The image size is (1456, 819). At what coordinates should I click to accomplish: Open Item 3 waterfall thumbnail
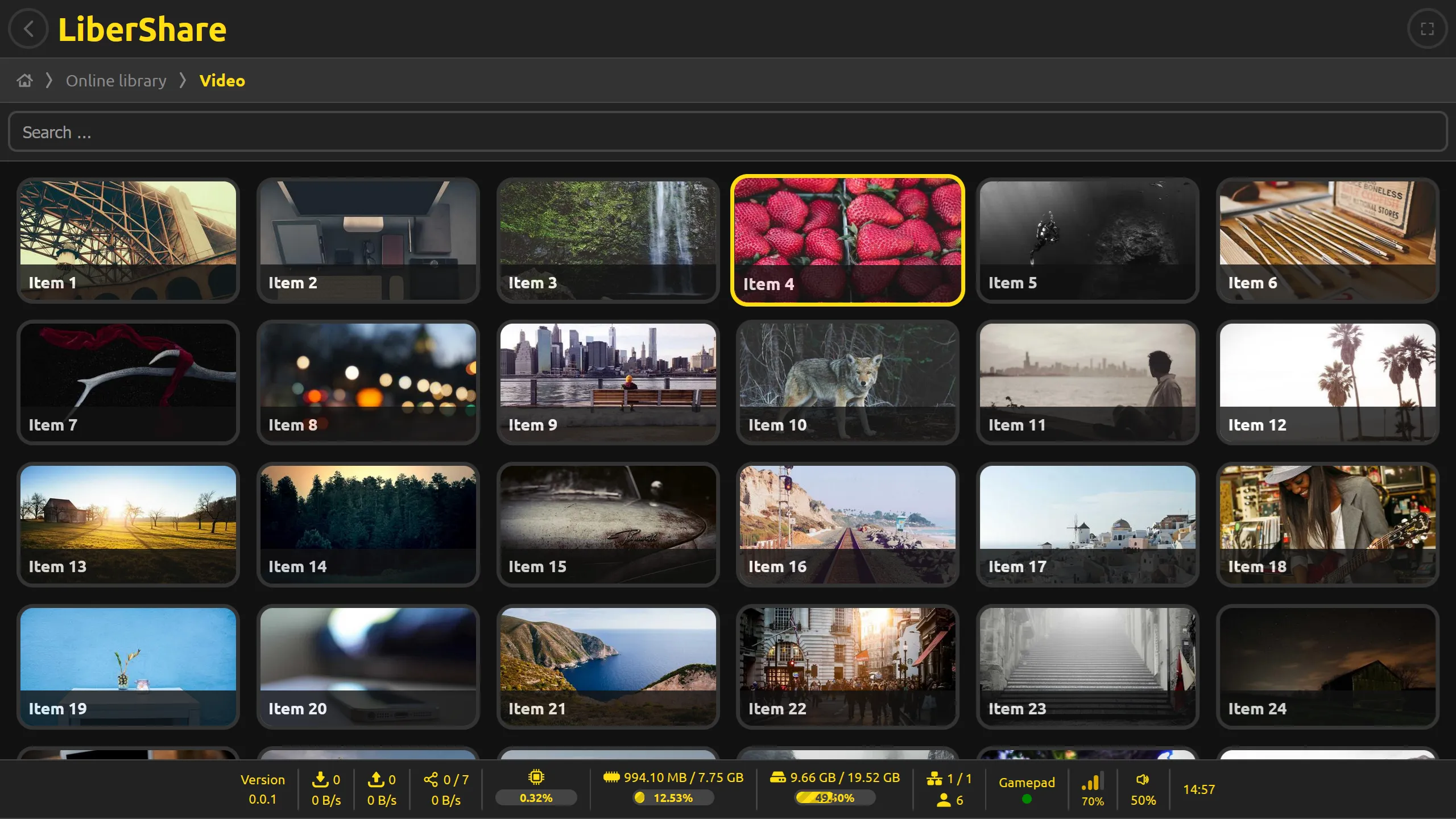pos(608,240)
